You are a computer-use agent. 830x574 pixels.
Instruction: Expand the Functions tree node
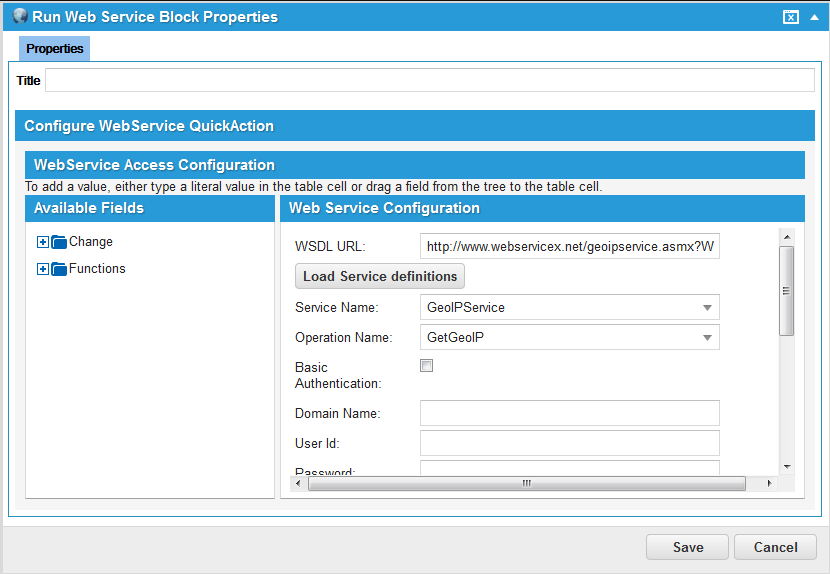coord(42,269)
